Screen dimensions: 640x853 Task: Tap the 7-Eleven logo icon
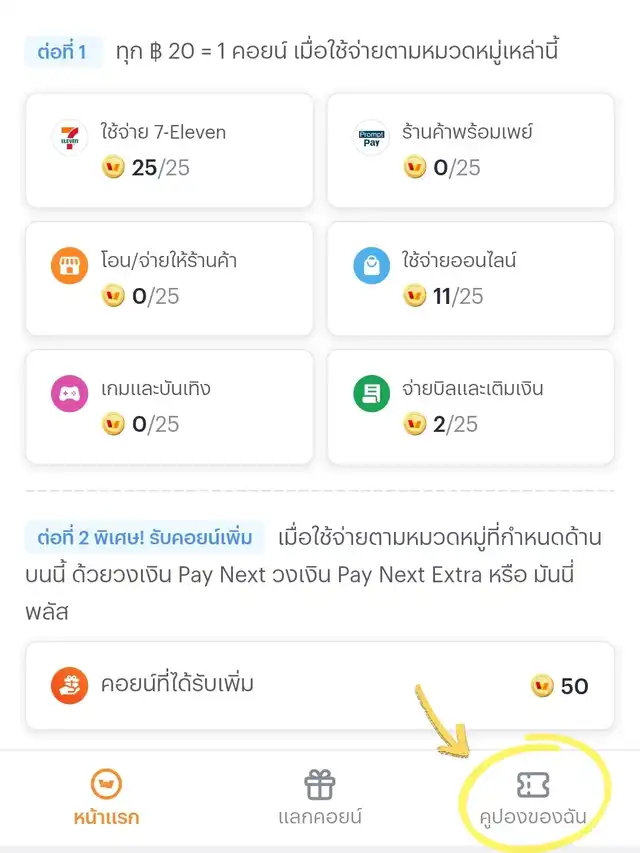click(x=69, y=138)
